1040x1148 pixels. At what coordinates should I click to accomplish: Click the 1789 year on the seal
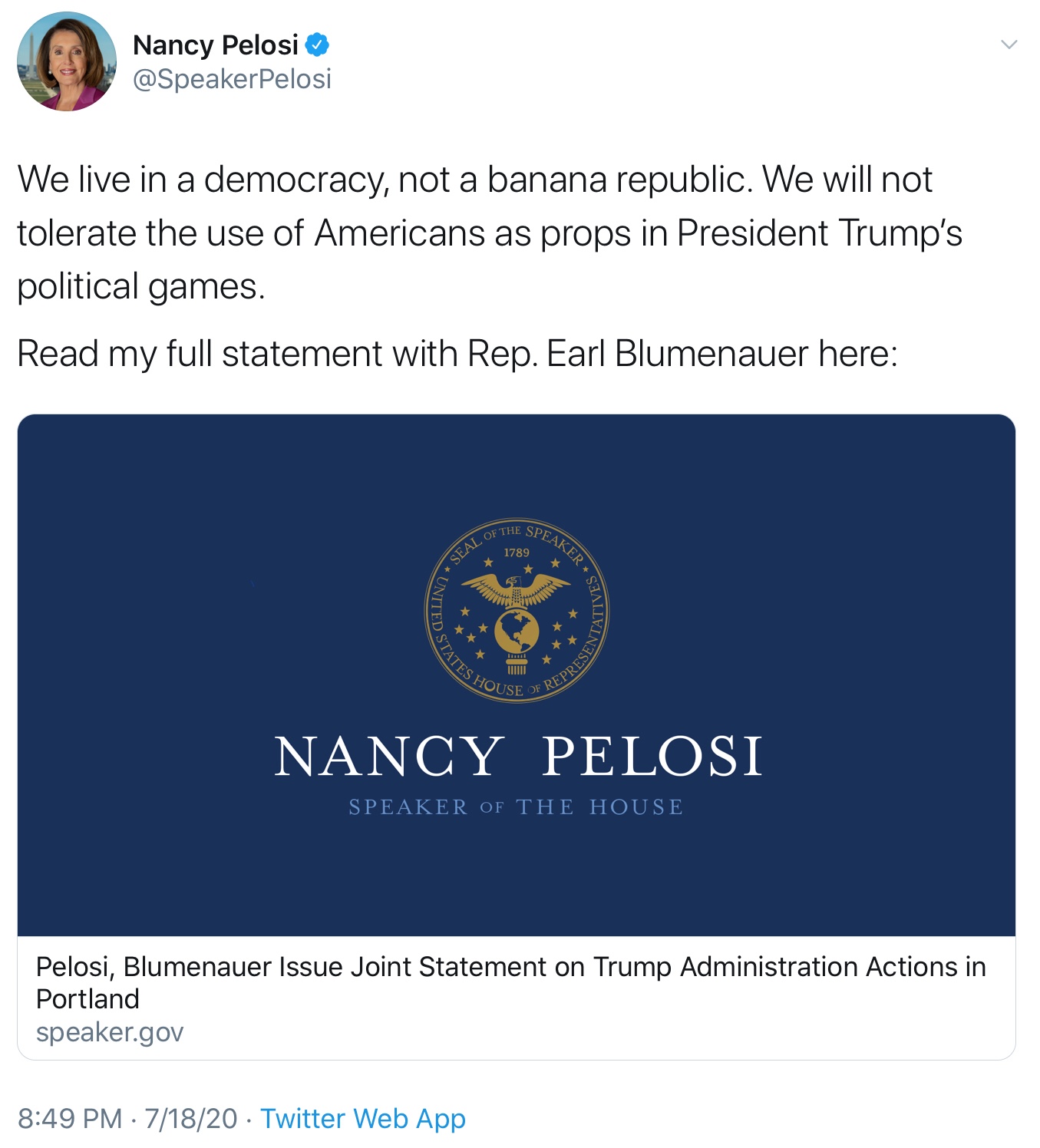[x=517, y=553]
